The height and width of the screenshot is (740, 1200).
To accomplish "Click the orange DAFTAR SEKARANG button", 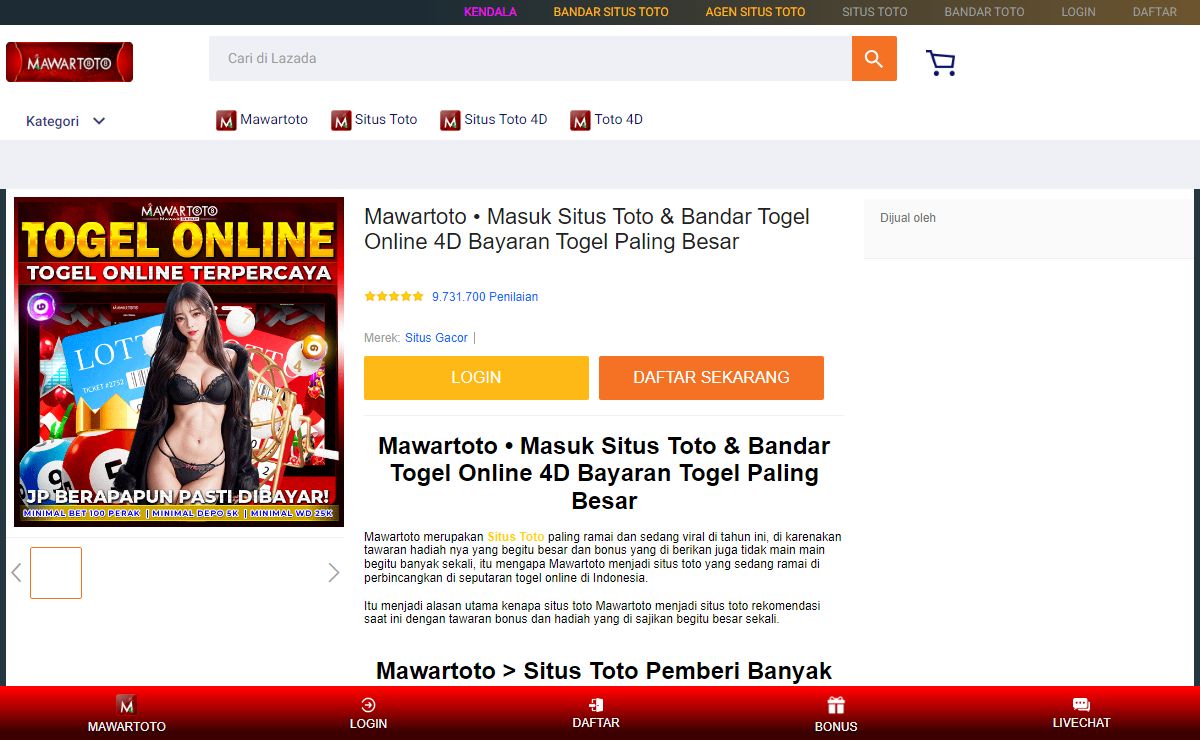I will [x=711, y=378].
